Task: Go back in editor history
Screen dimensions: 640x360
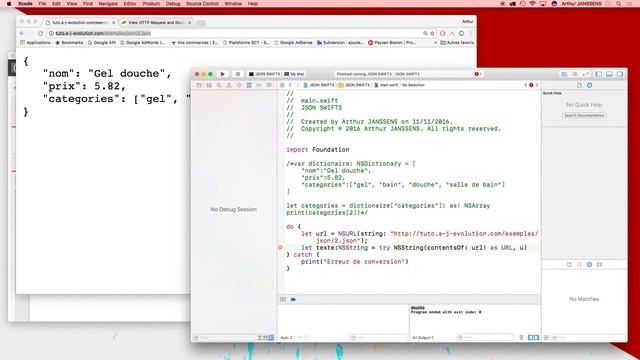Action: point(290,85)
